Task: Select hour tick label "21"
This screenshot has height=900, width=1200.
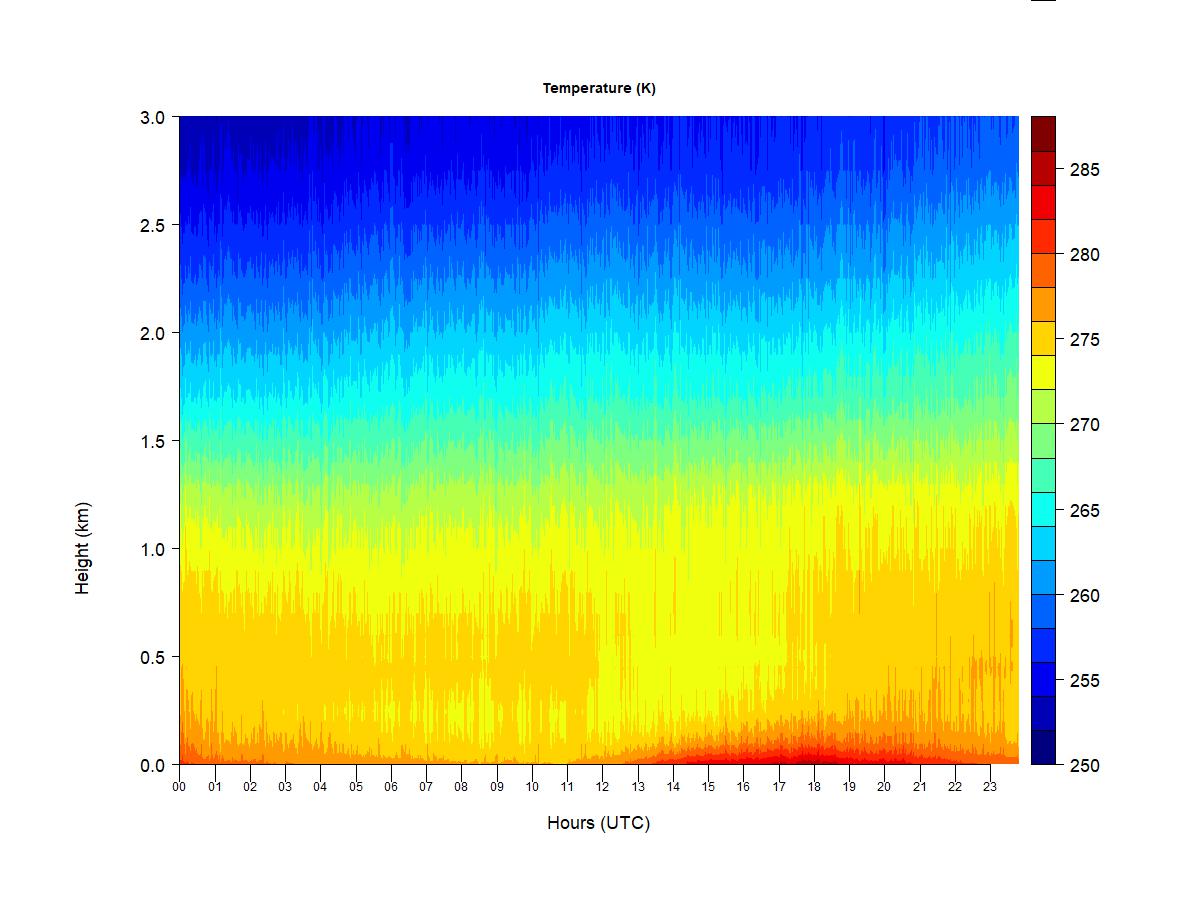Action: click(x=920, y=786)
